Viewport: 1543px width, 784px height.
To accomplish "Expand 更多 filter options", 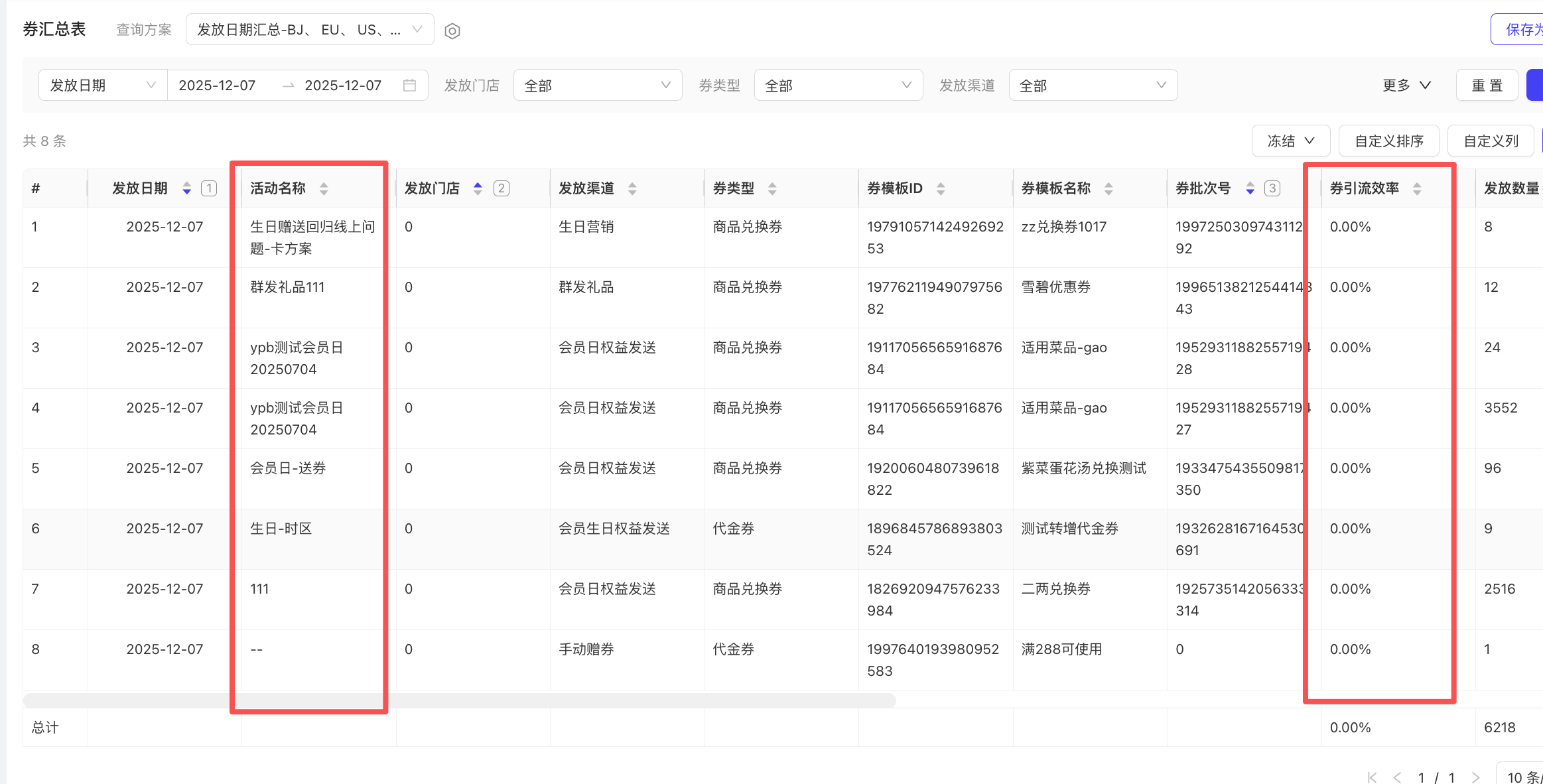I will coord(1406,86).
